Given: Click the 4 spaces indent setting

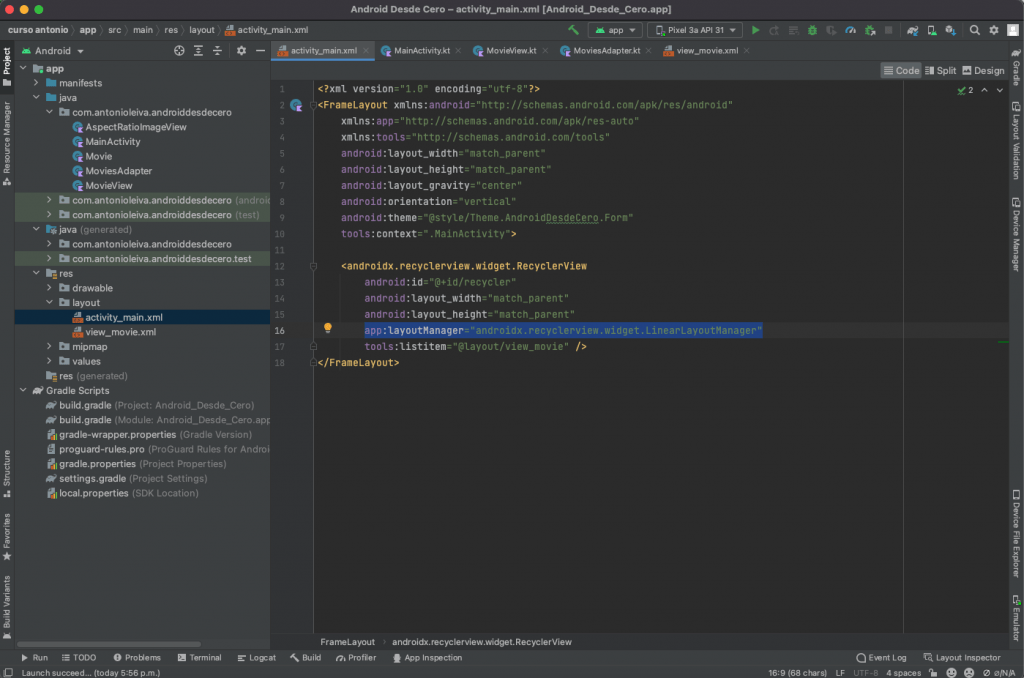Looking at the screenshot, I should coord(903,673).
